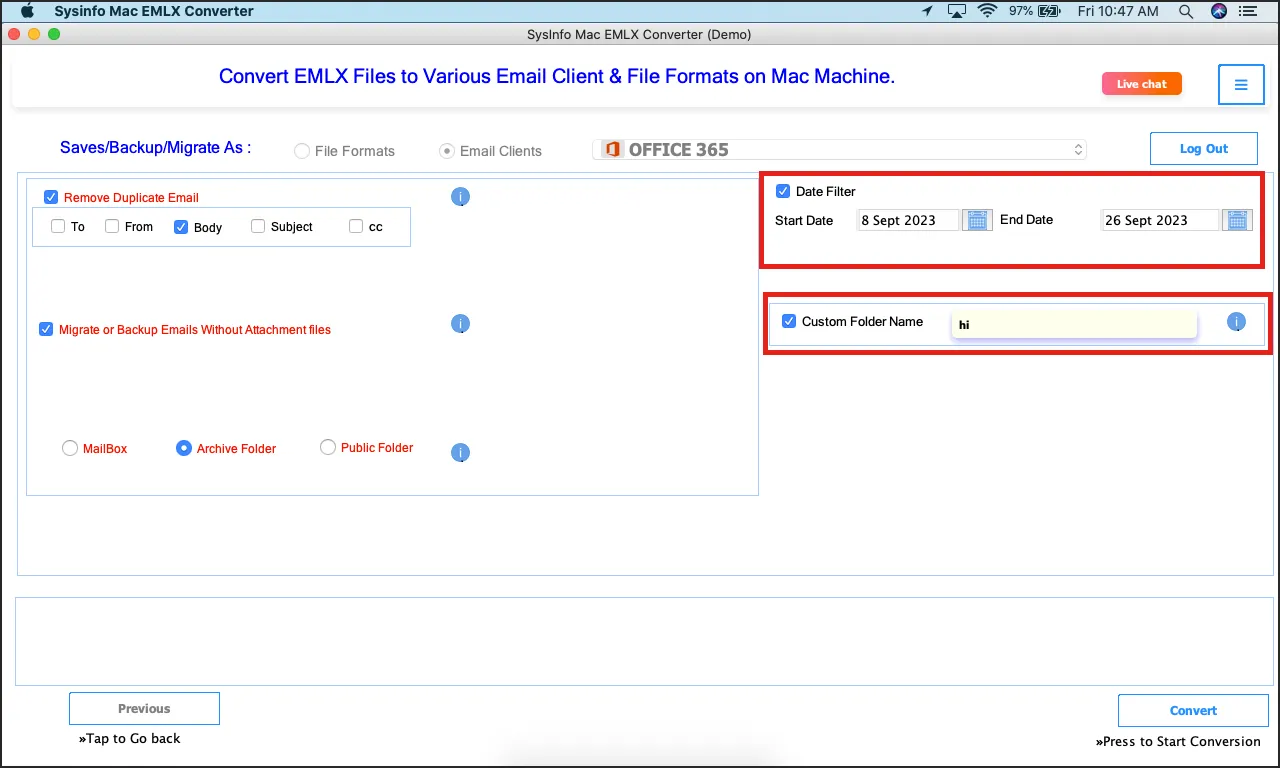Open the hamburger menu button
The width and height of the screenshot is (1280, 768).
point(1241,85)
